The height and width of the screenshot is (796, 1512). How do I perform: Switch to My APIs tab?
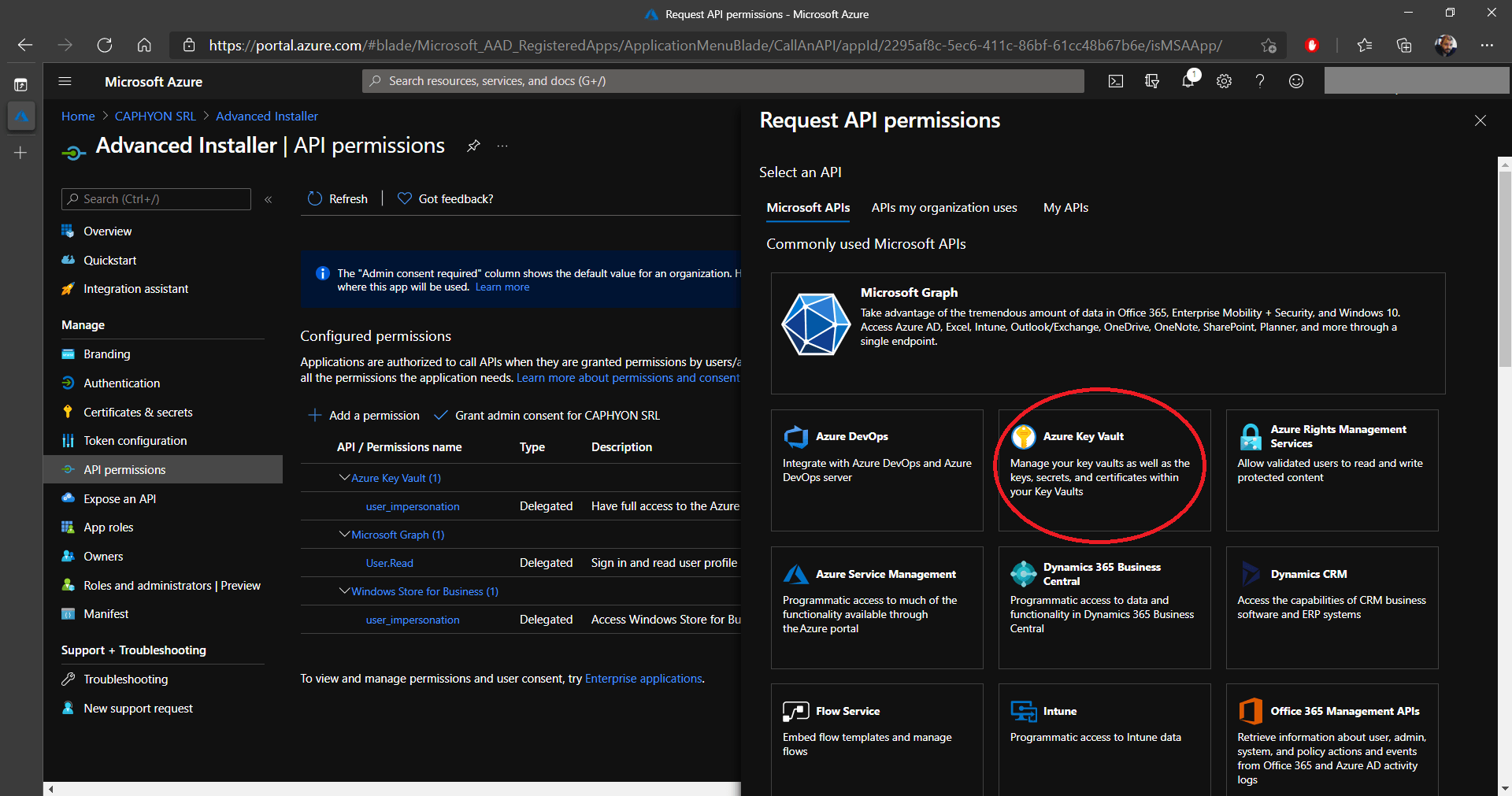1065,208
